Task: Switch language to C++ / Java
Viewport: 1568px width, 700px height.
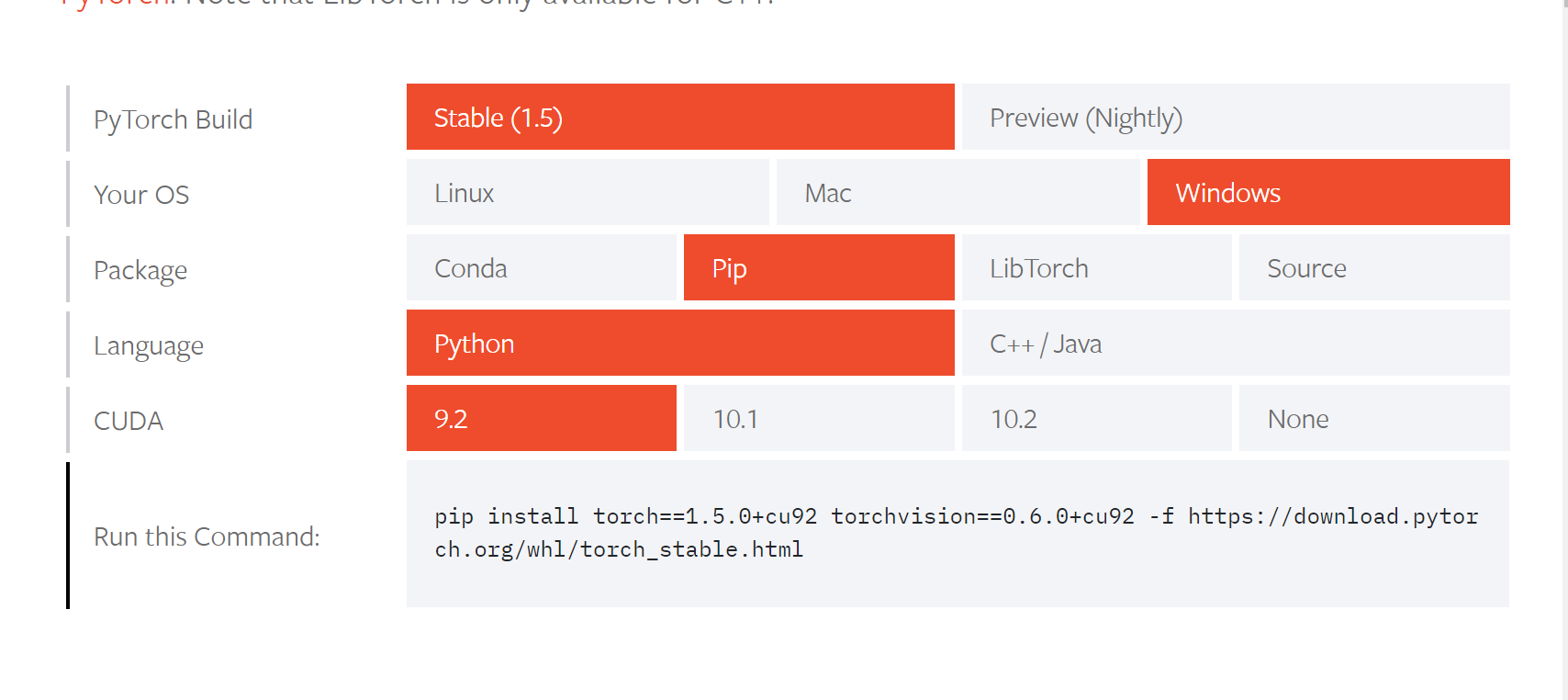Action: (1235, 343)
